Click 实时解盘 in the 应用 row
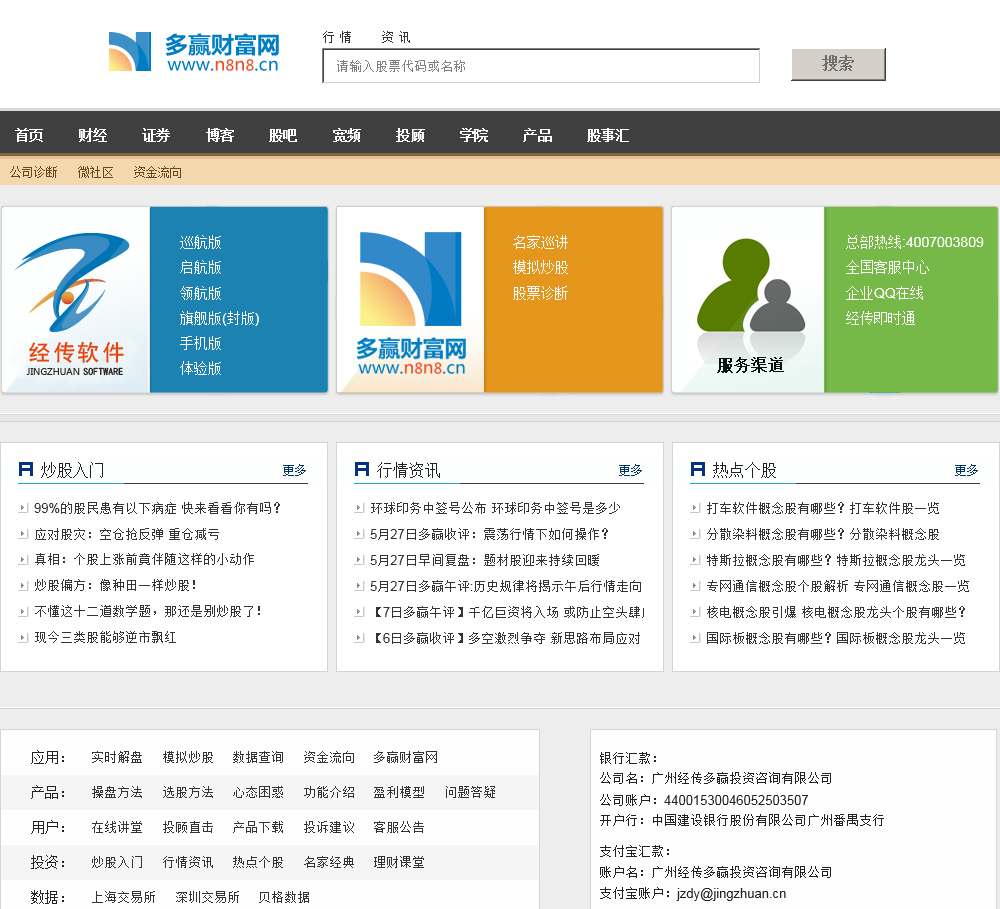 (117, 757)
